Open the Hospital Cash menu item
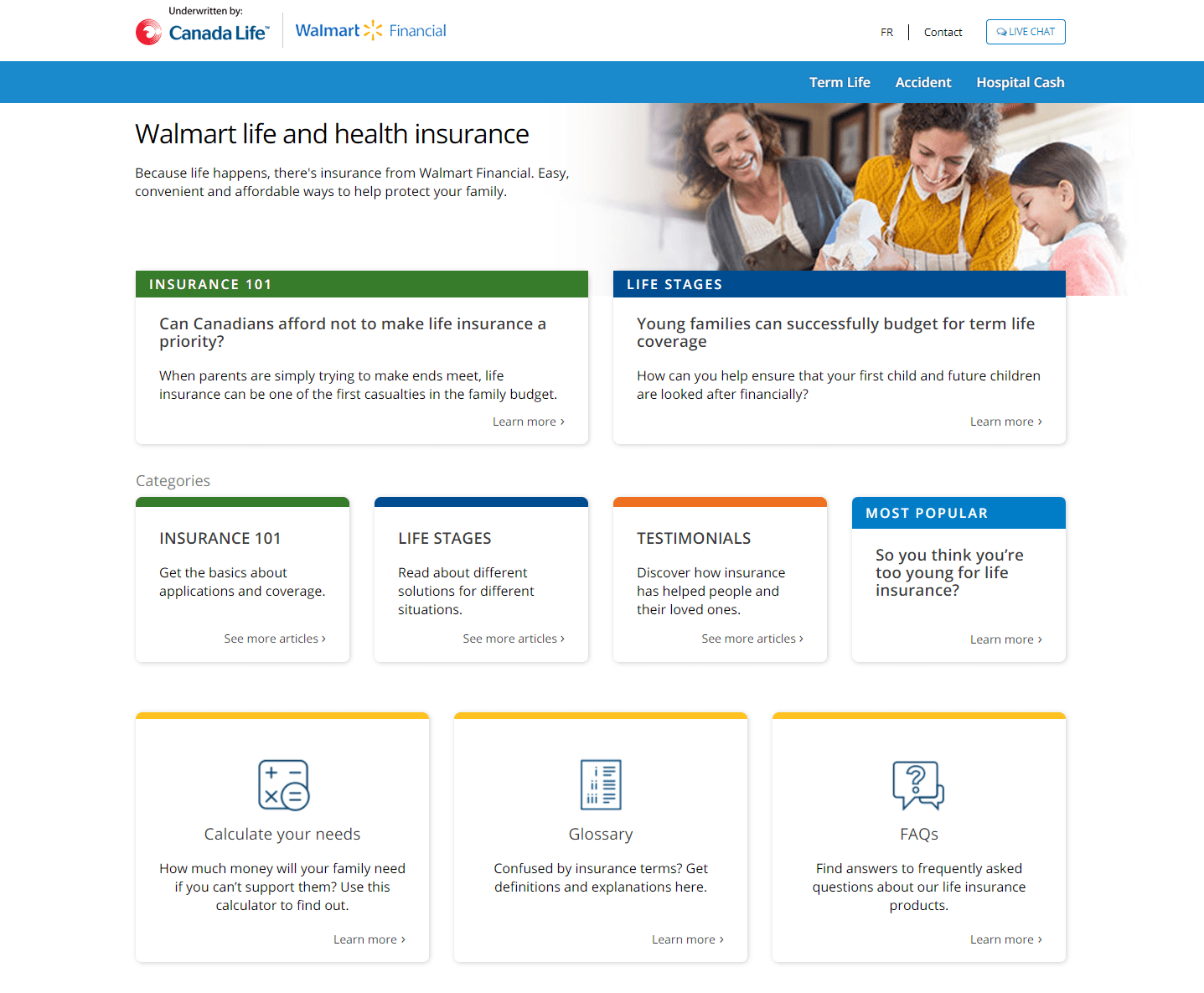 pyautogui.click(x=1021, y=82)
